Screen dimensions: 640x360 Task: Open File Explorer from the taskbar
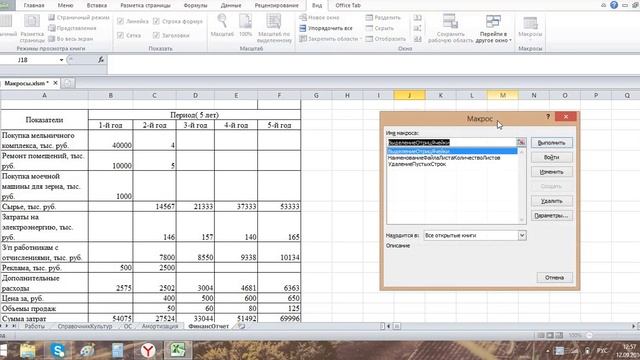tap(28, 350)
